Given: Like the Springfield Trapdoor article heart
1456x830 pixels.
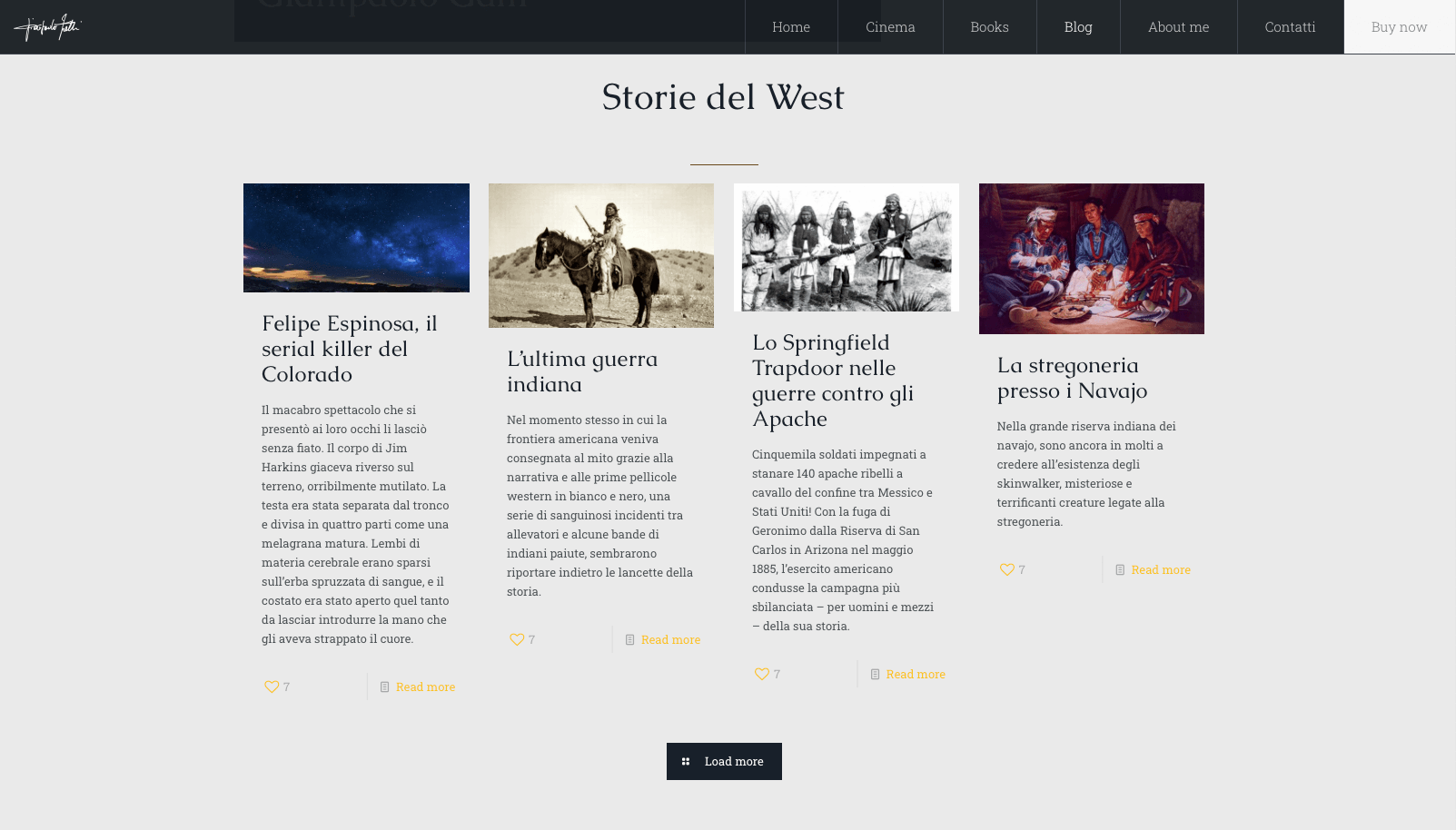Looking at the screenshot, I should tap(762, 675).
